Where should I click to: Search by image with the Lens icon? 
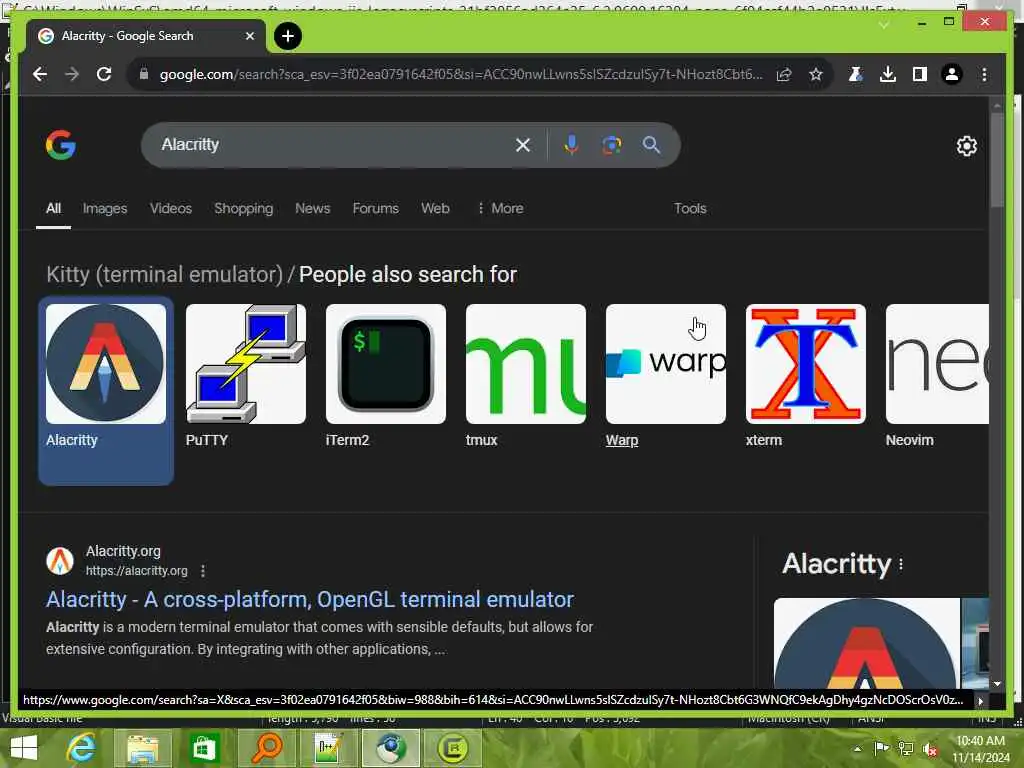[611, 144]
